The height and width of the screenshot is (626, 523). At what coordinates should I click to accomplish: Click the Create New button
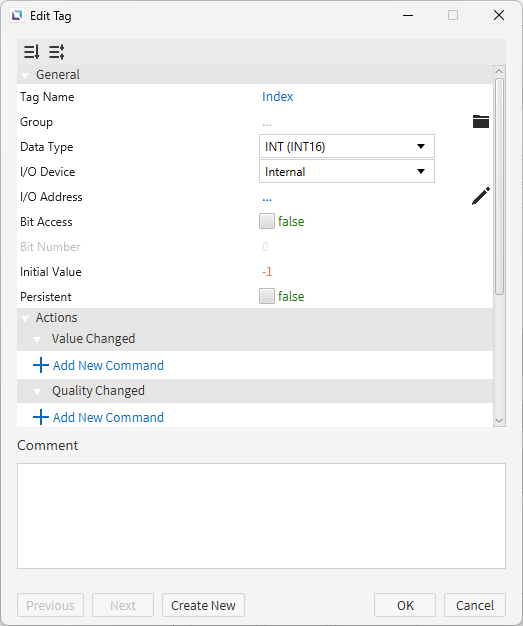[203, 605]
